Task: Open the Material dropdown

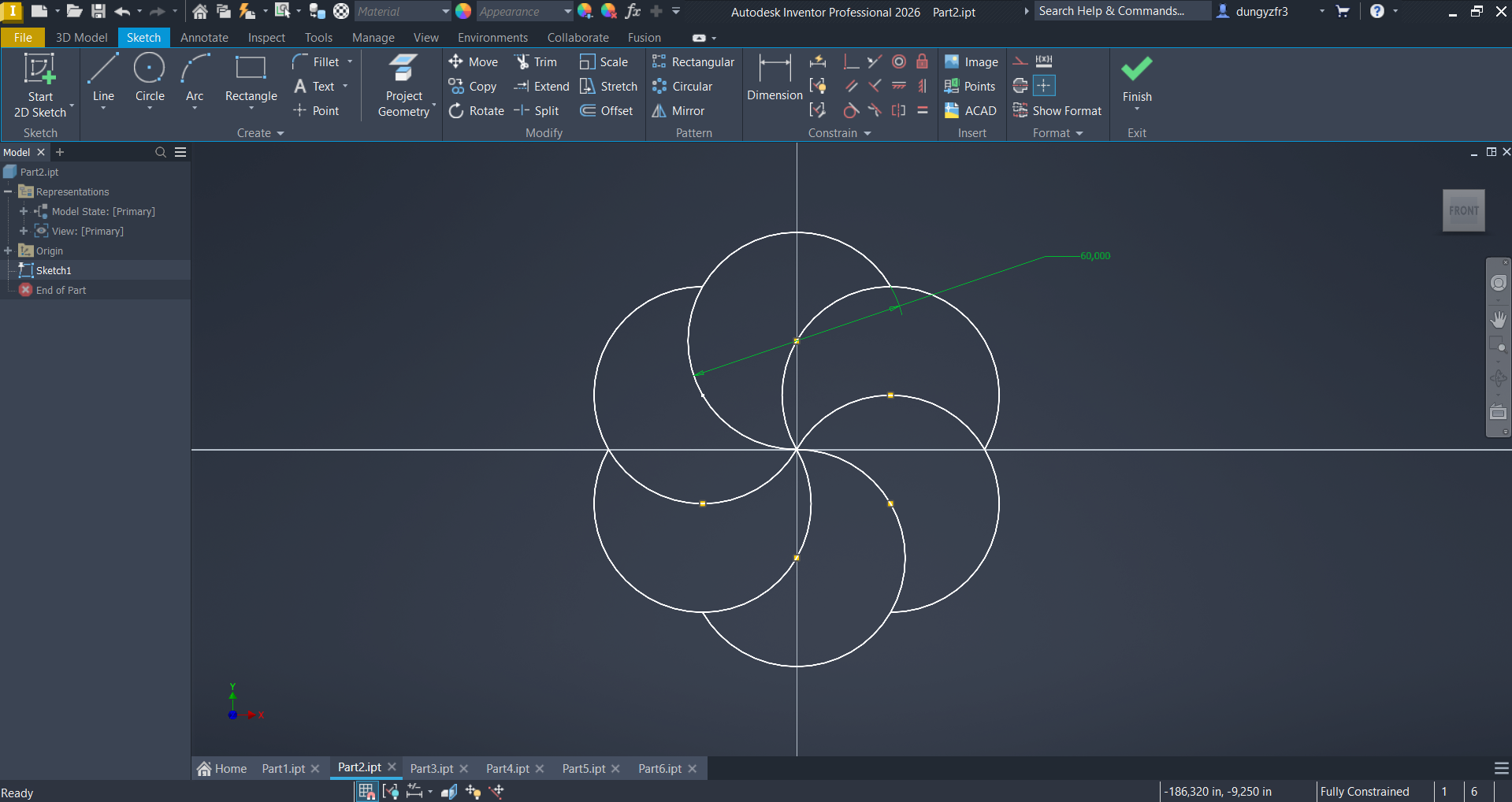Action: [x=445, y=12]
